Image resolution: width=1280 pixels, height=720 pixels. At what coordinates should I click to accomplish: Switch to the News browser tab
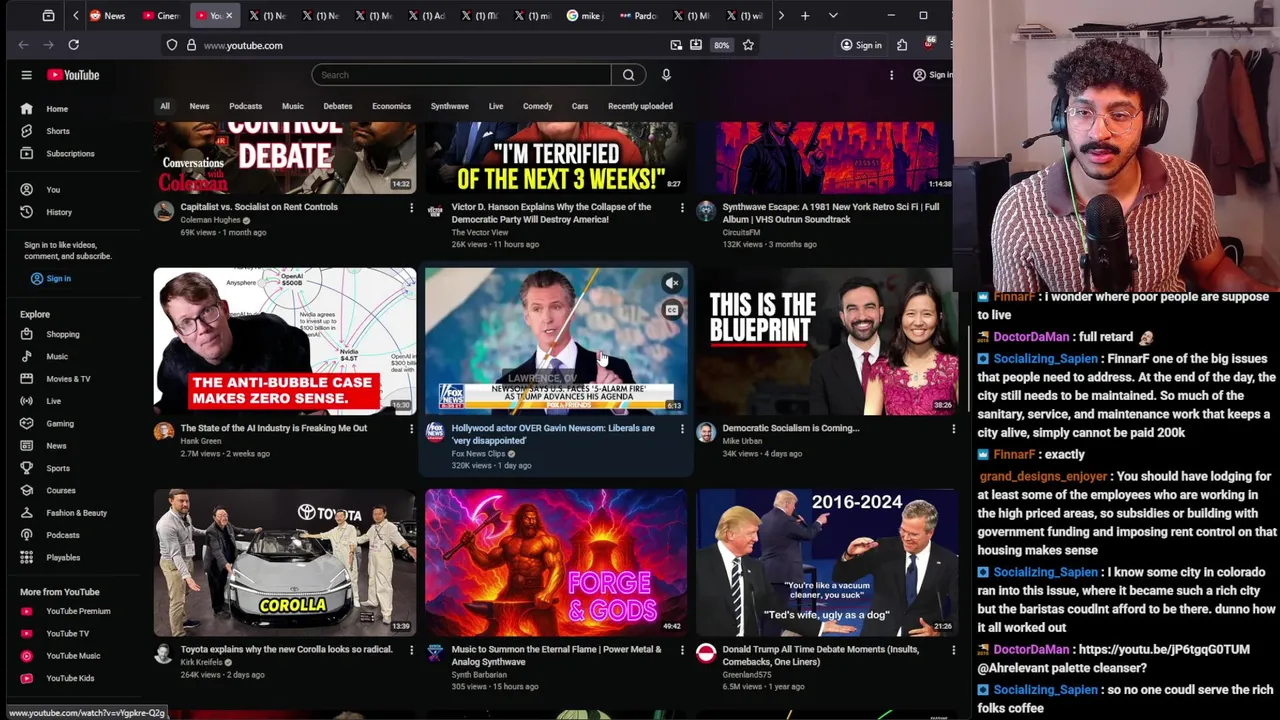click(107, 15)
